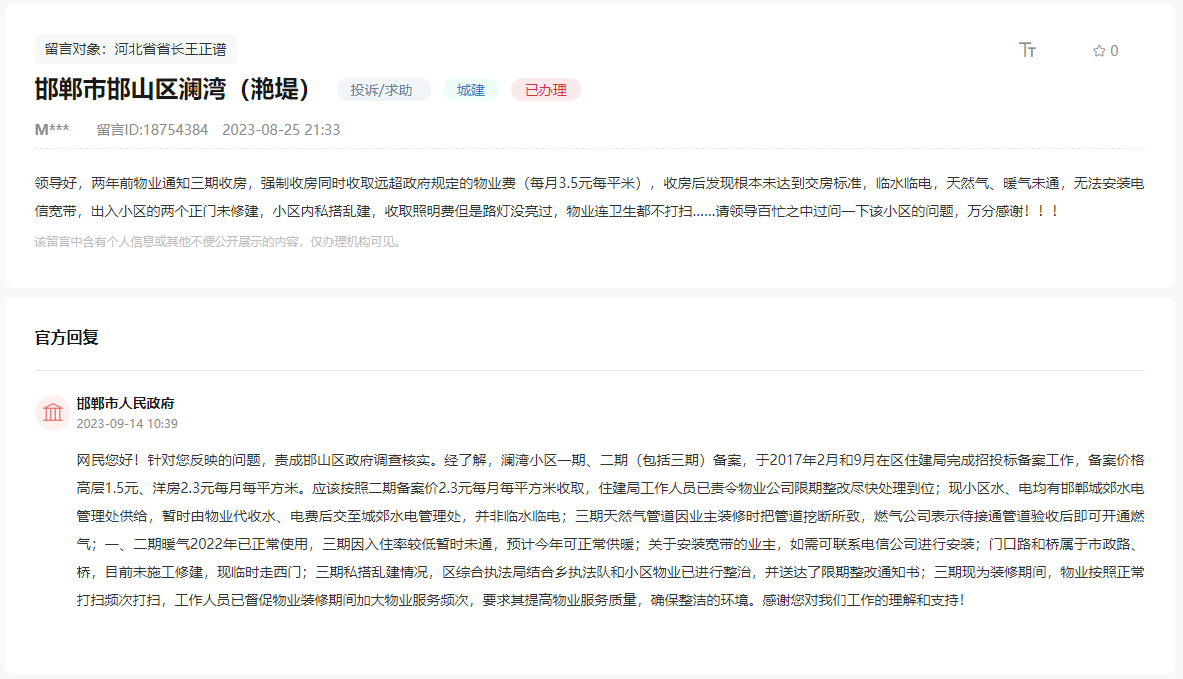The height and width of the screenshot is (679, 1183).
Task: Click the reply timestamp 2023-09-14 10:39
Action: click(127, 424)
